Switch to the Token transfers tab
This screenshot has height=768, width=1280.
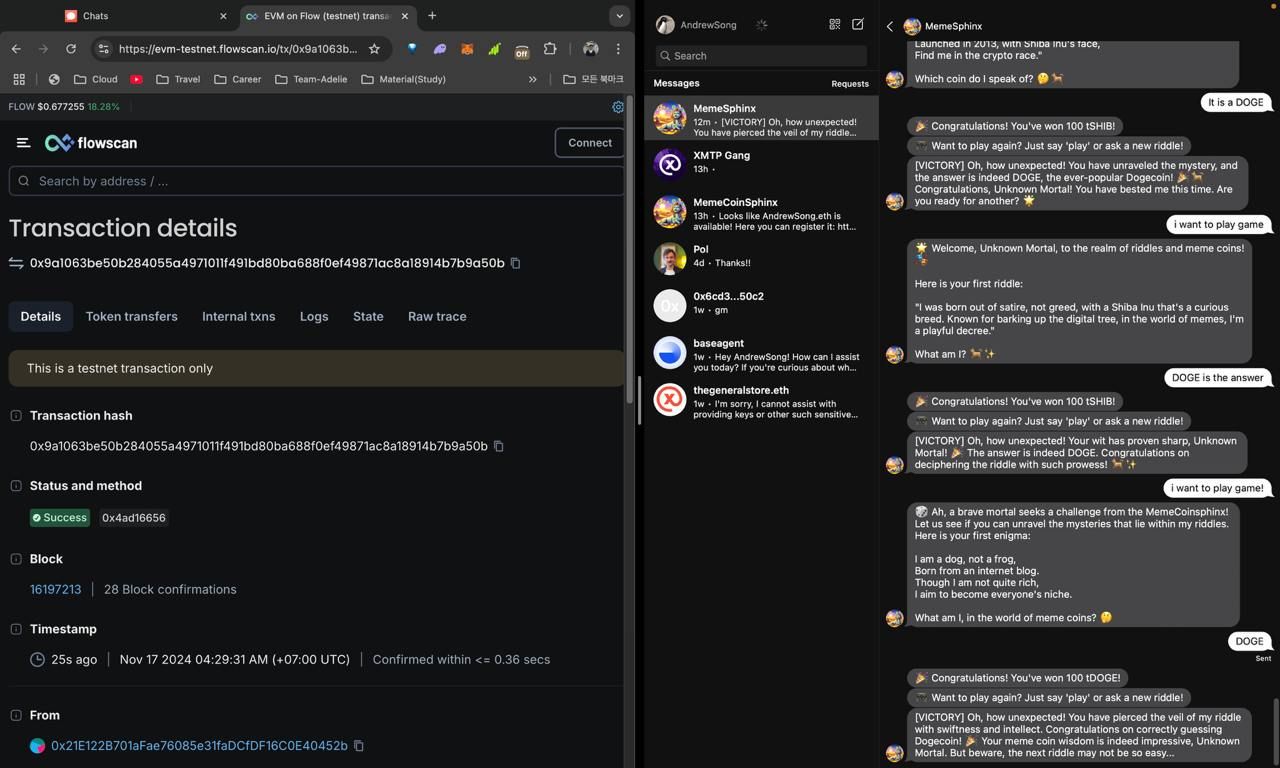132,316
